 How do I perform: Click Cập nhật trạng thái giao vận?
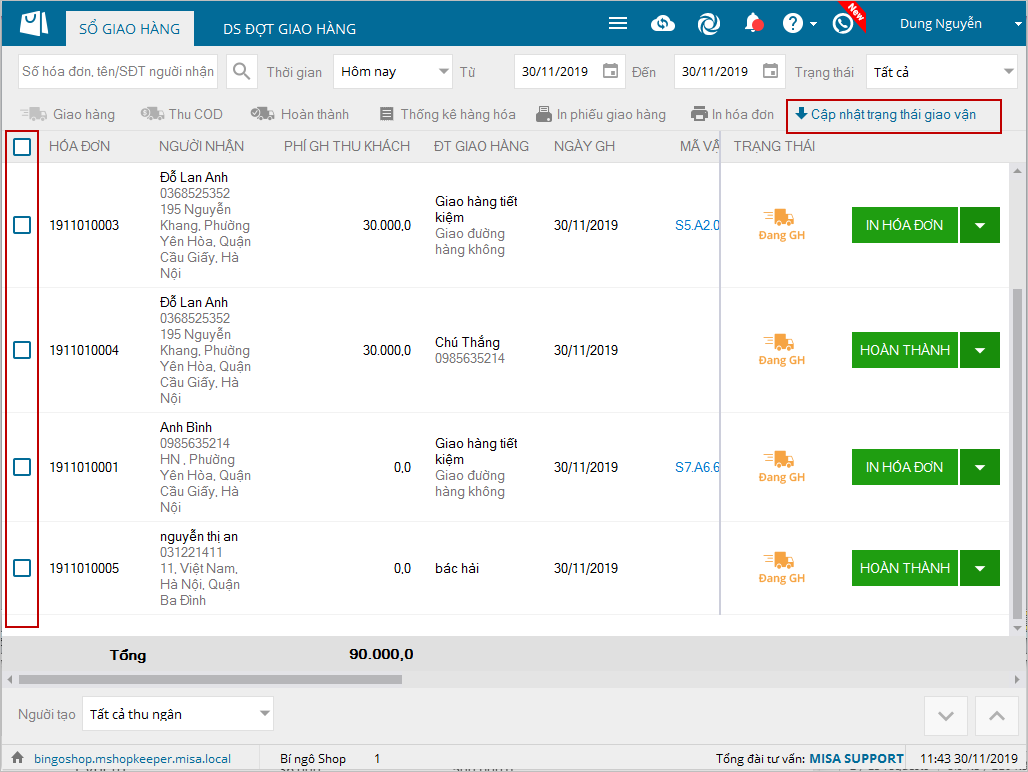886,115
